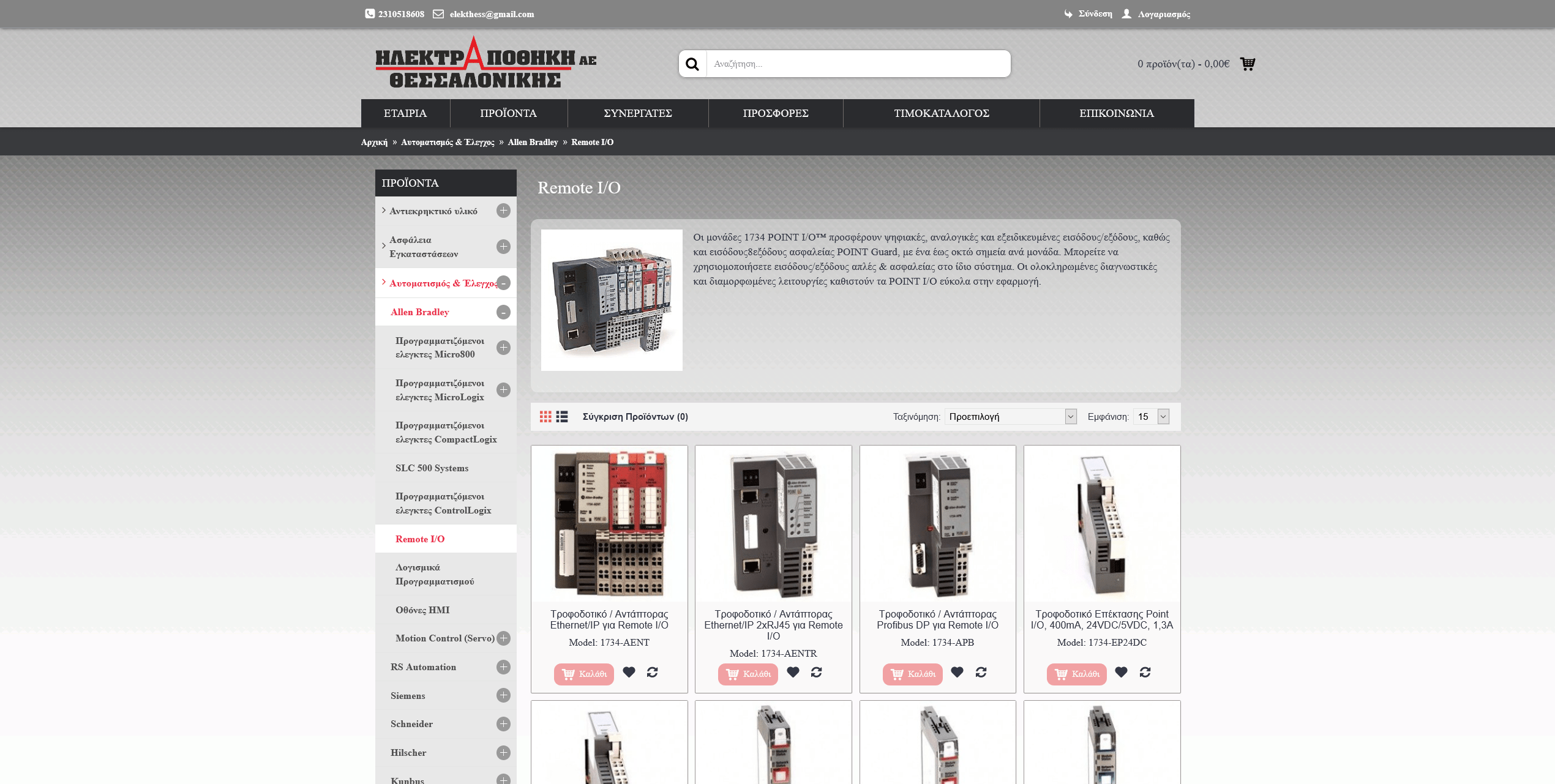This screenshot has width=1555, height=784.
Task: Add 1734-EP24DC to wishlist
Action: 1122,672
